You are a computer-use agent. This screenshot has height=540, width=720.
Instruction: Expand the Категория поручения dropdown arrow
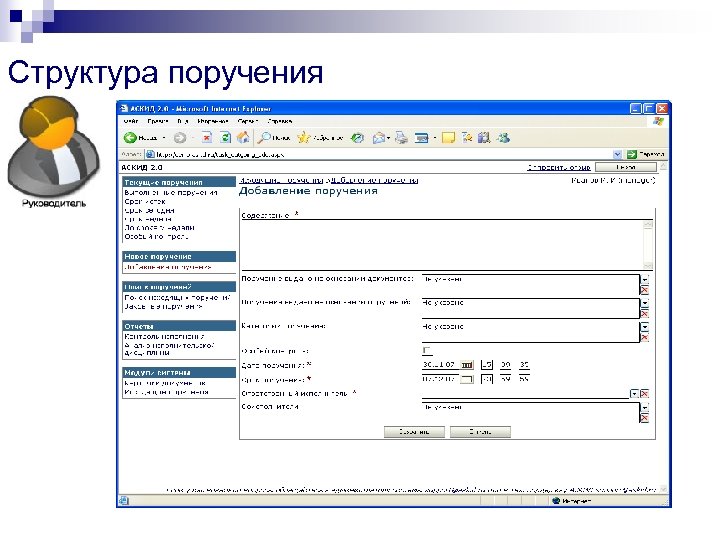(645, 327)
